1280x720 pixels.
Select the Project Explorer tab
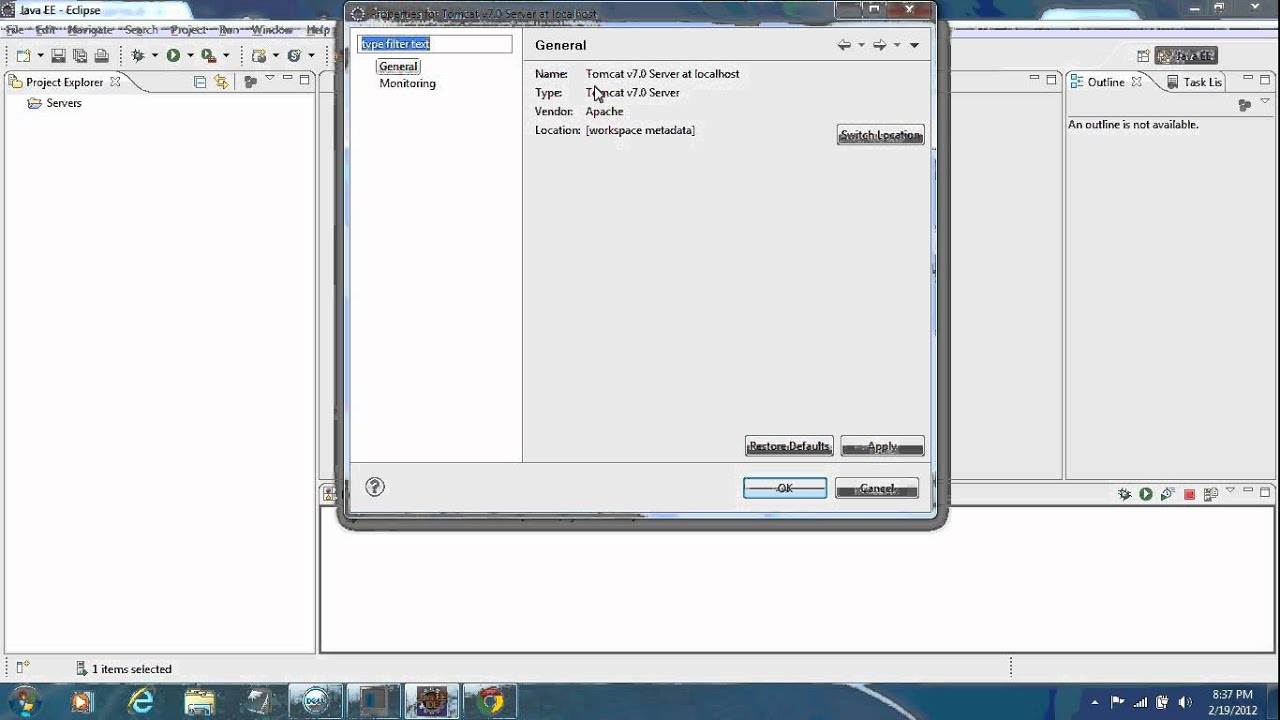point(64,82)
